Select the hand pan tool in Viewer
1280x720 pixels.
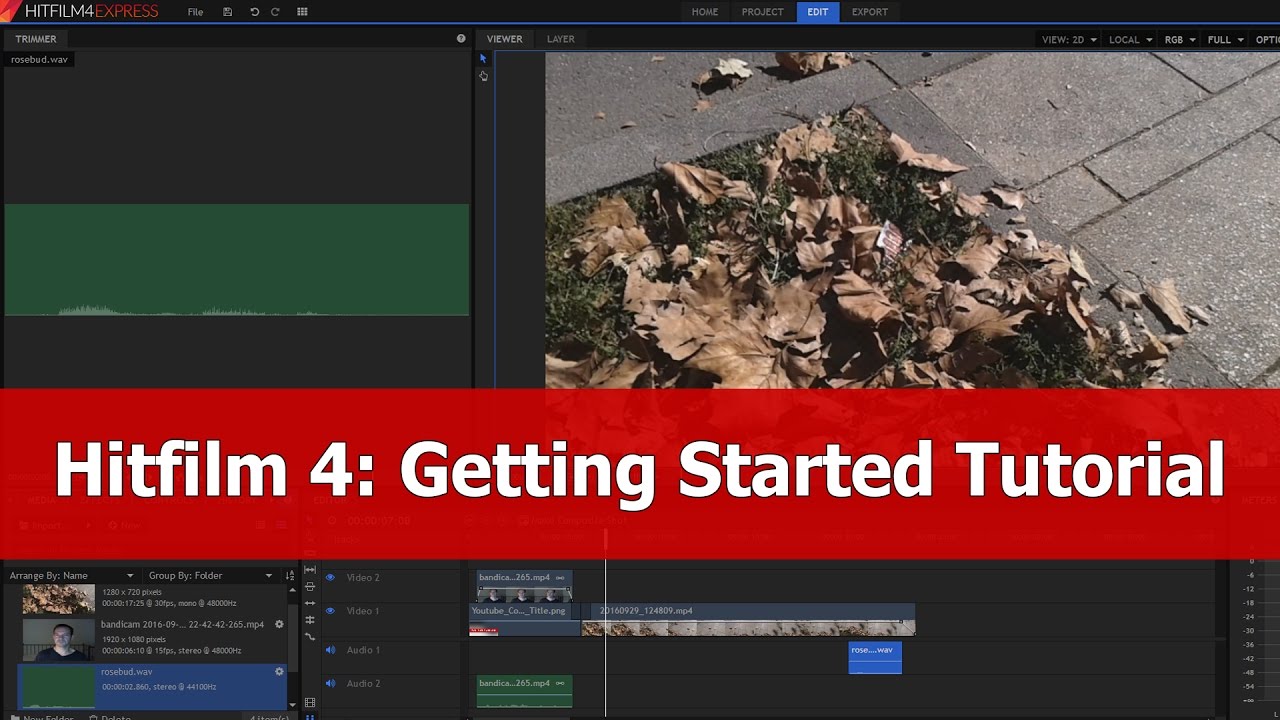pyautogui.click(x=483, y=76)
